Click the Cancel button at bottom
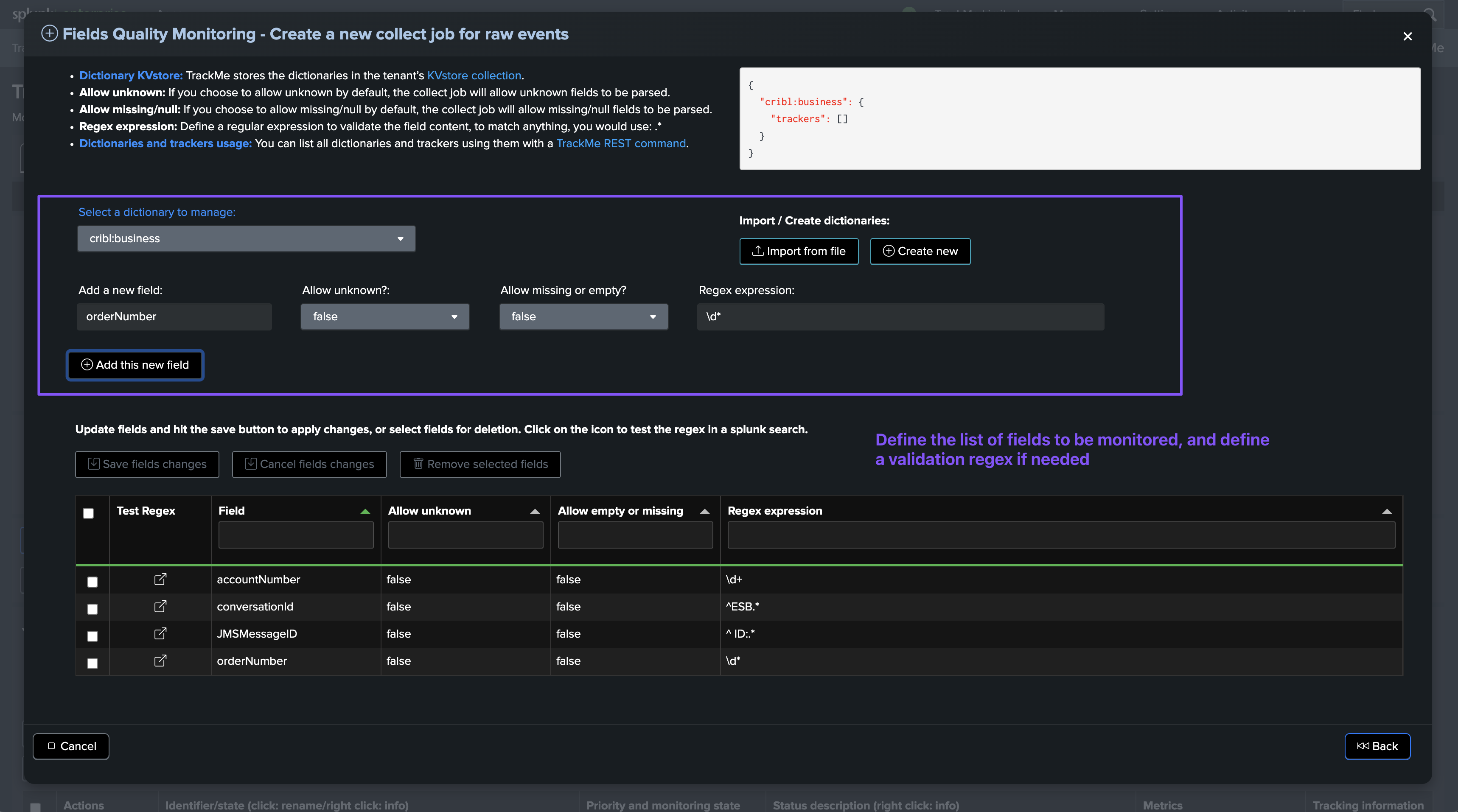Image resolution: width=1458 pixels, height=812 pixels. (x=71, y=746)
